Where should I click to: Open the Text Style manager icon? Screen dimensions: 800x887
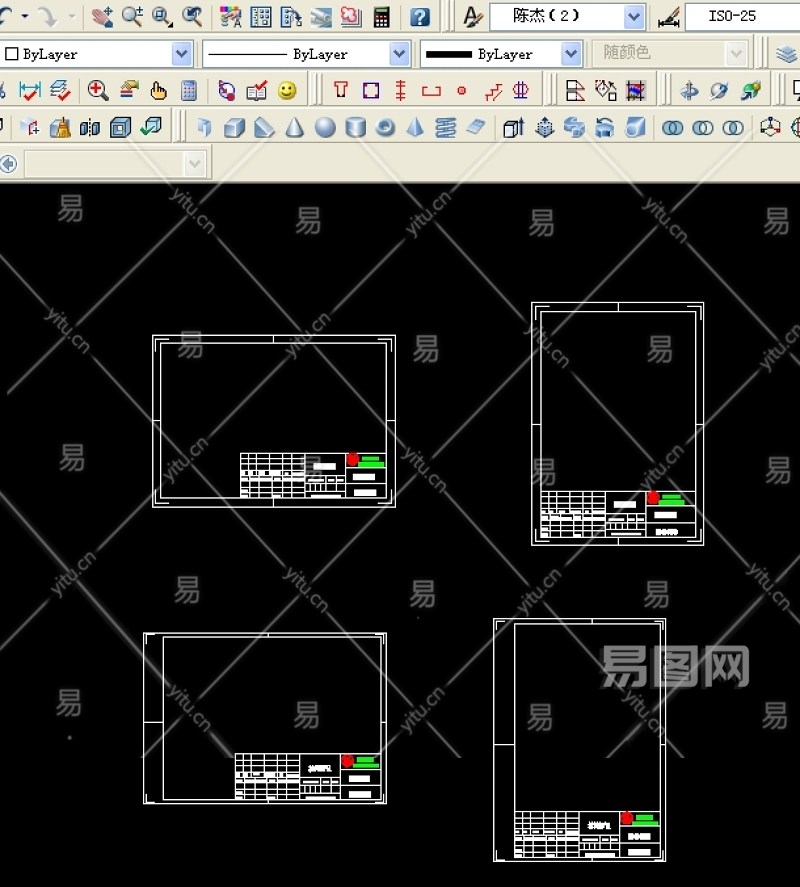click(x=472, y=16)
